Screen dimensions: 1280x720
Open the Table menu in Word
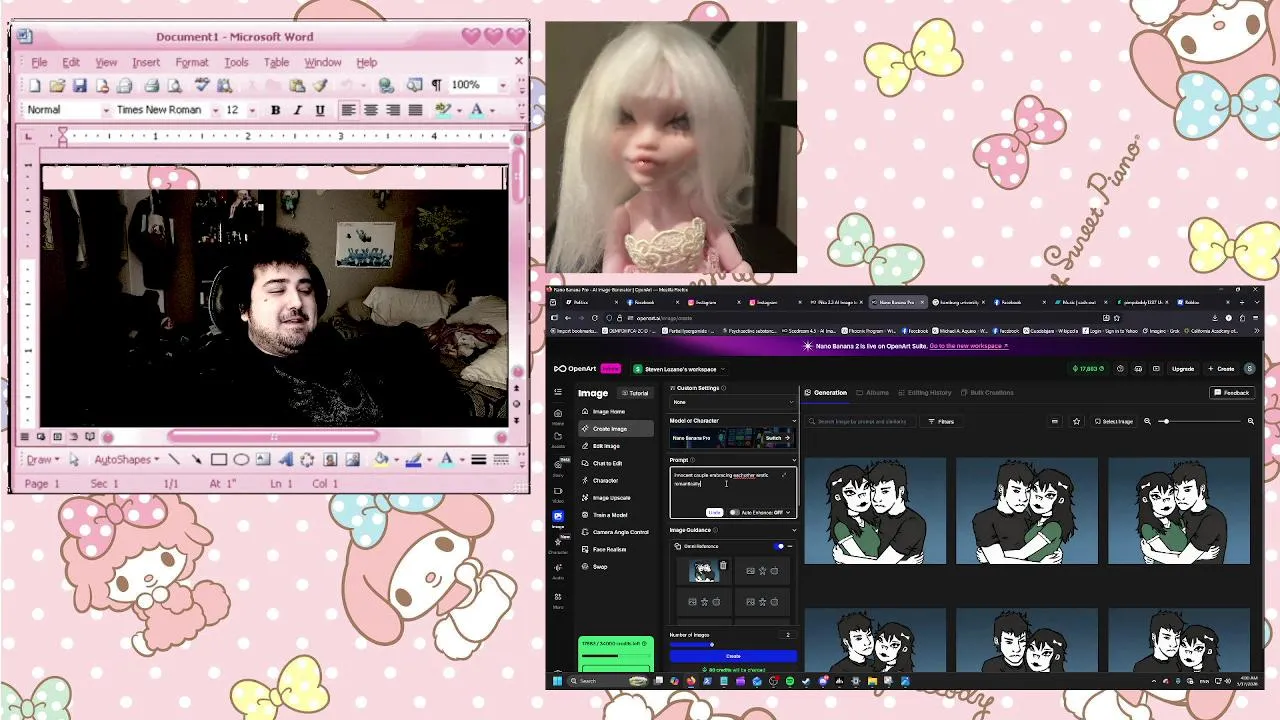276,62
